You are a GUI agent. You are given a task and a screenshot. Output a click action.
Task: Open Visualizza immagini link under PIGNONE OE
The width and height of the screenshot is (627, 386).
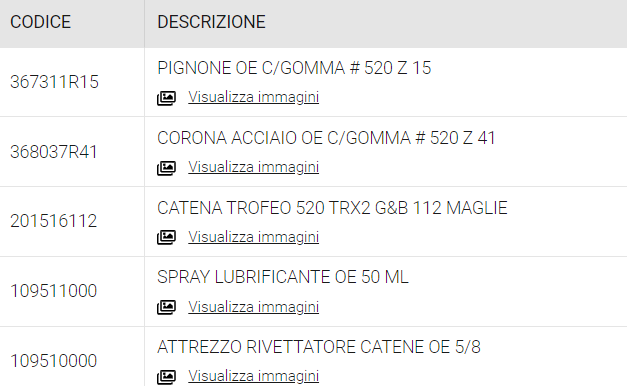pos(254,97)
